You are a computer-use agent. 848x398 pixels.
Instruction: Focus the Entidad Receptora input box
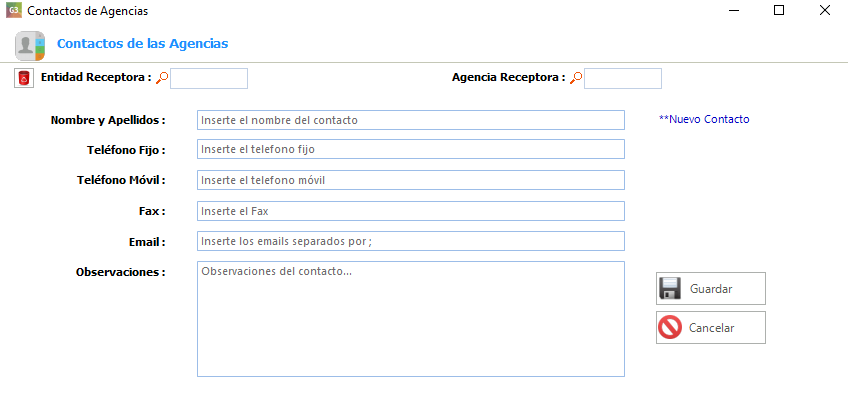(209, 78)
